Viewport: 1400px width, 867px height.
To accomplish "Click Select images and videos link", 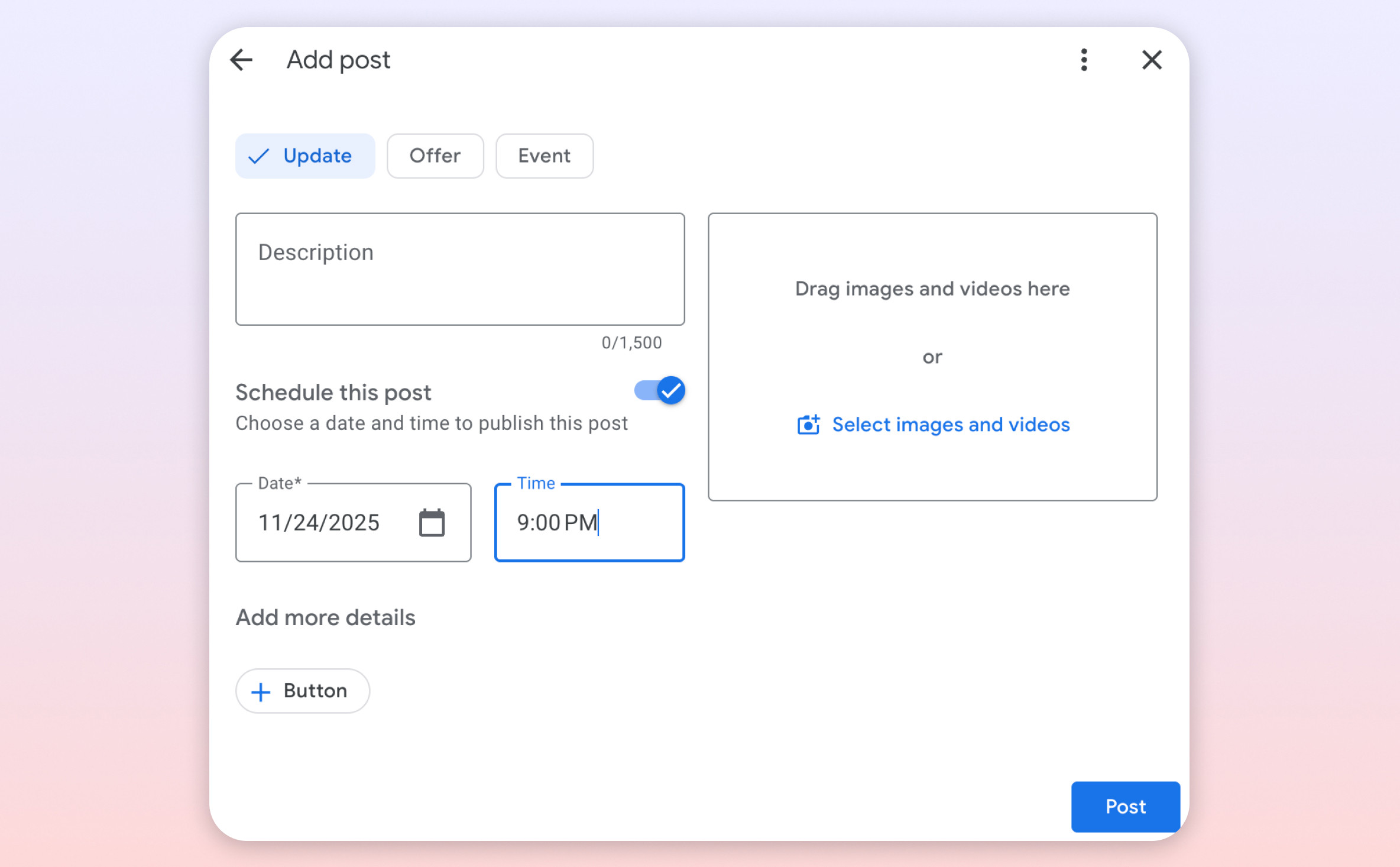I will pyautogui.click(x=950, y=425).
